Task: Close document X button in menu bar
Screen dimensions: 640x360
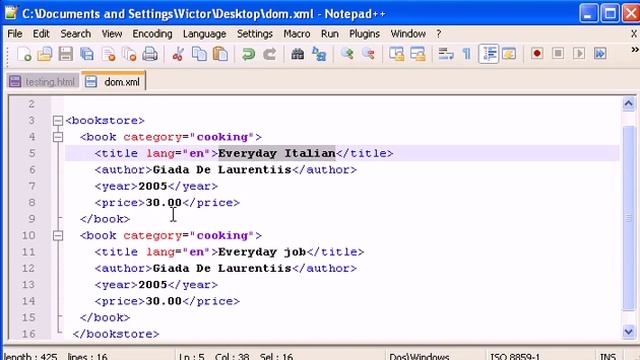Action: 634,34
